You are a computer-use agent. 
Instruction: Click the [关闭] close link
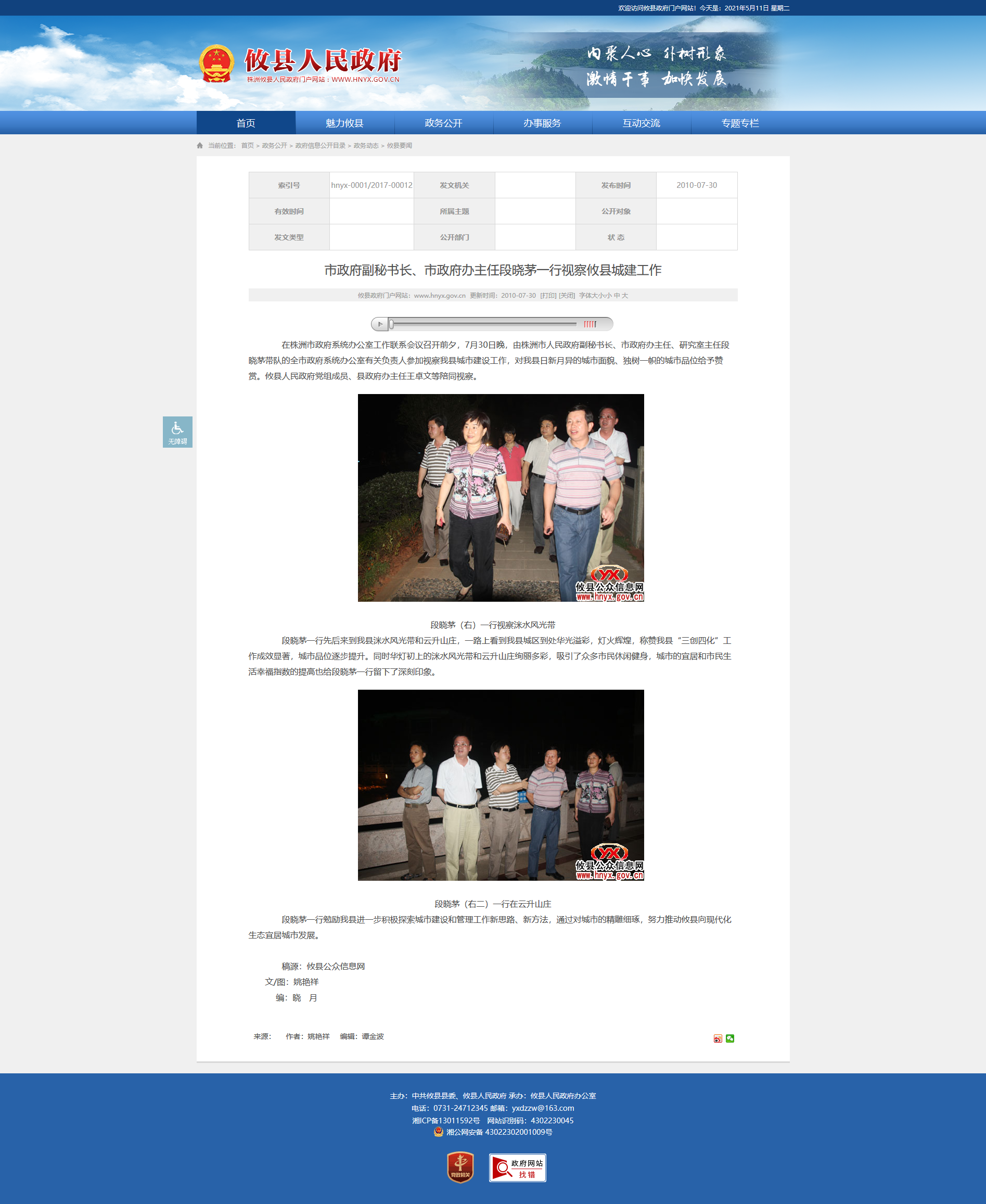point(567,296)
